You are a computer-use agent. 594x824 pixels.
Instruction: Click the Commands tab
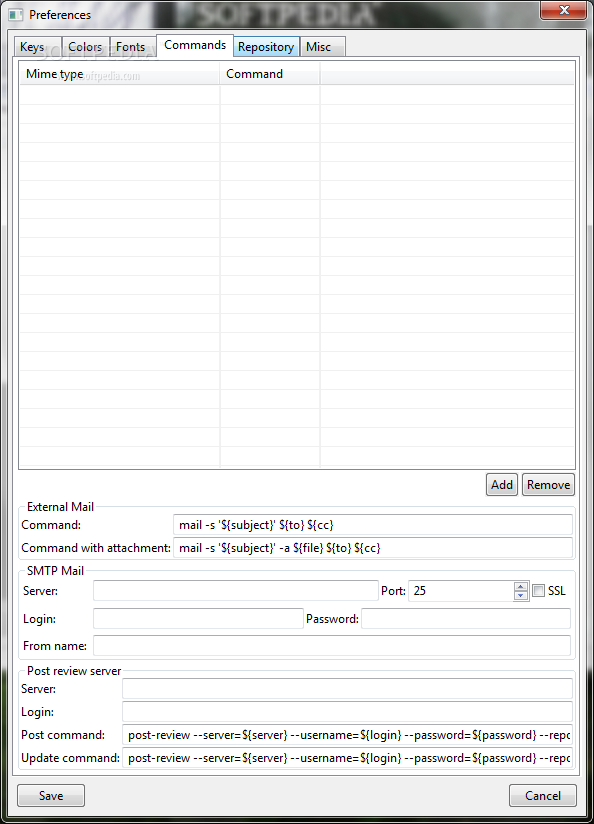click(195, 45)
